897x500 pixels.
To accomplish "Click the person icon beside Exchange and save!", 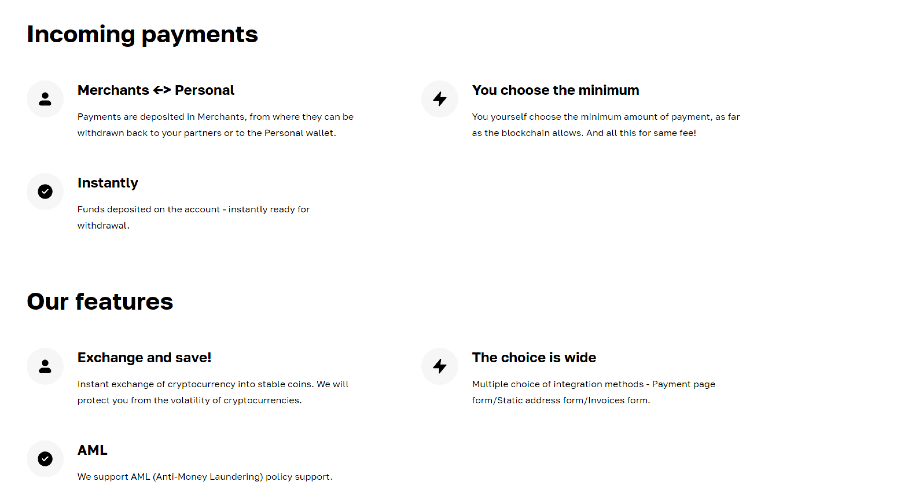I will click(45, 366).
